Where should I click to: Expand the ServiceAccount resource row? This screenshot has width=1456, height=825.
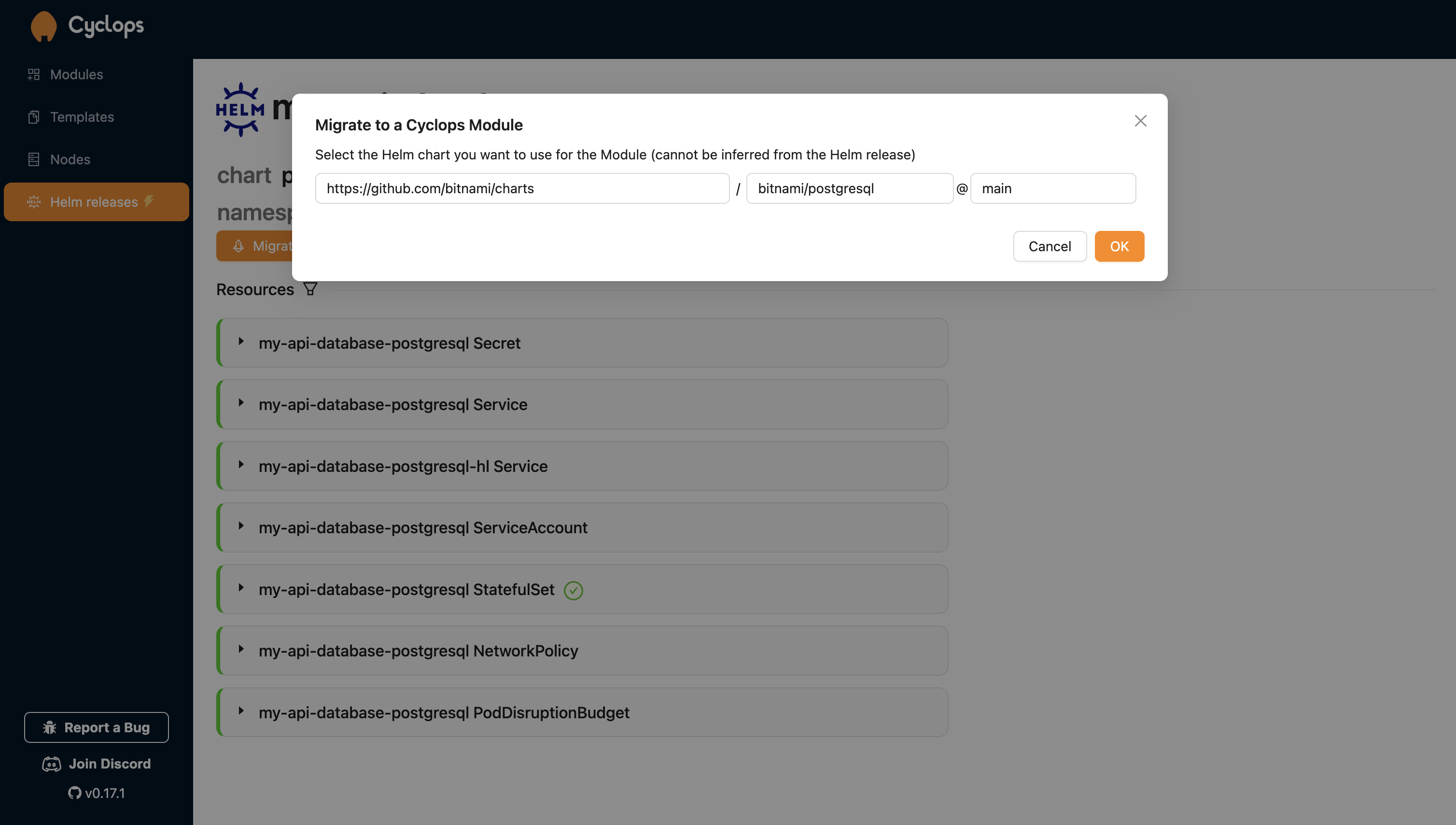click(x=582, y=527)
